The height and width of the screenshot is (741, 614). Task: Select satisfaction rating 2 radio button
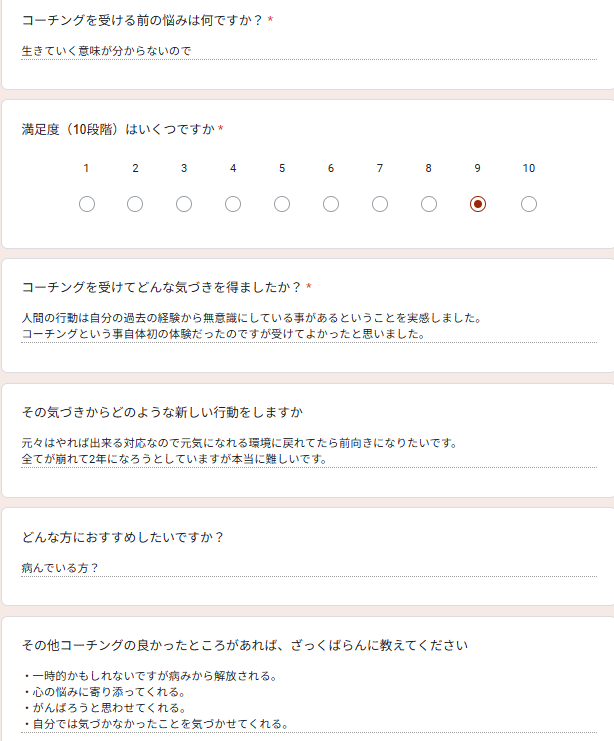[x=135, y=204]
